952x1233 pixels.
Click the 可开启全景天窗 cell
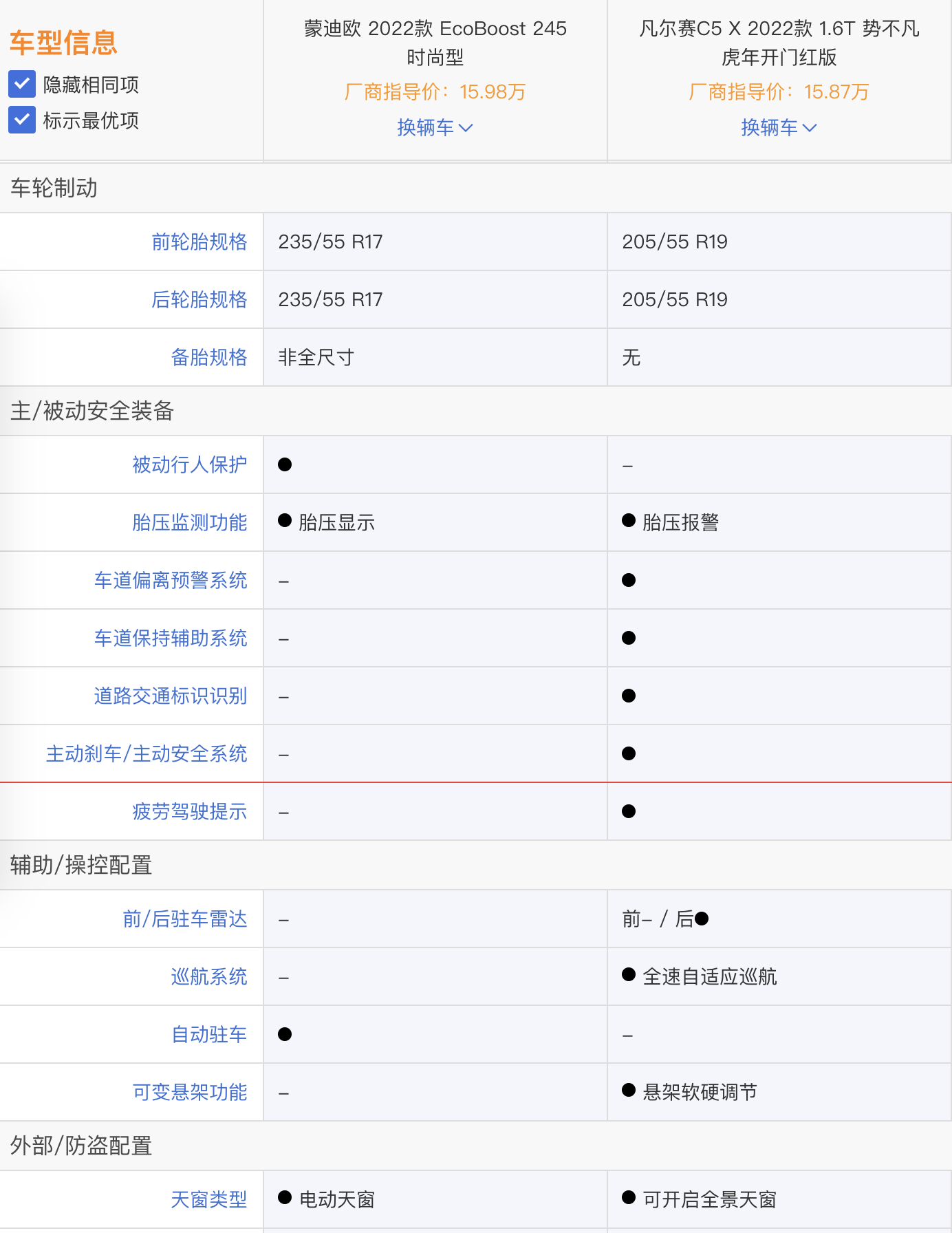779,1199
